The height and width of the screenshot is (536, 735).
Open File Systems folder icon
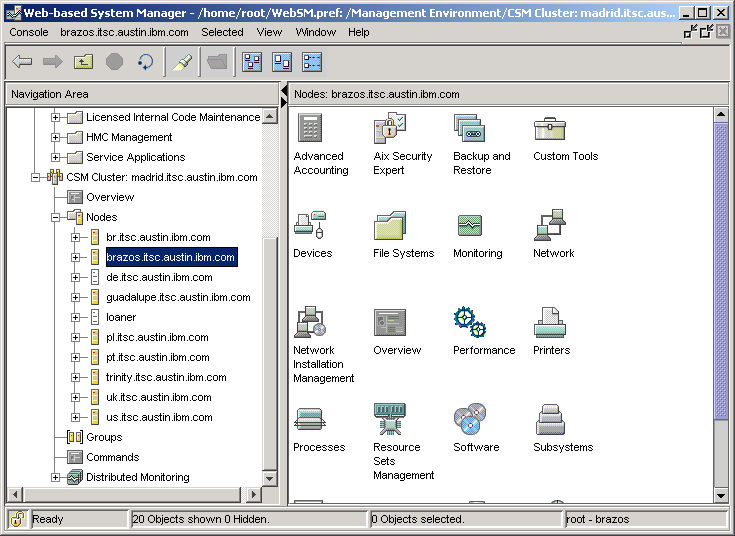[390, 225]
